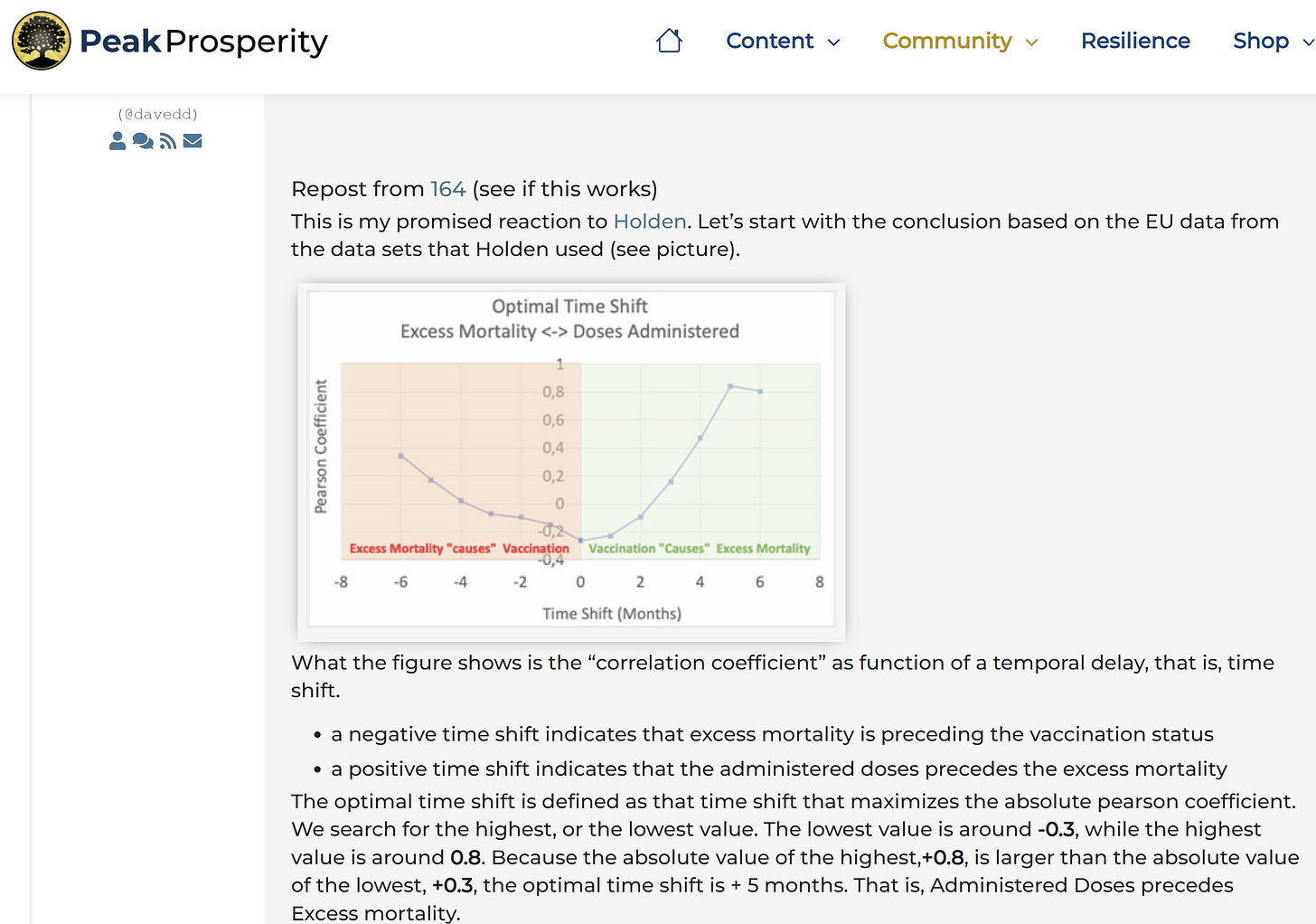Screen dimensions: 1316x924
Task: Open the Holden user link
Action: [650, 222]
